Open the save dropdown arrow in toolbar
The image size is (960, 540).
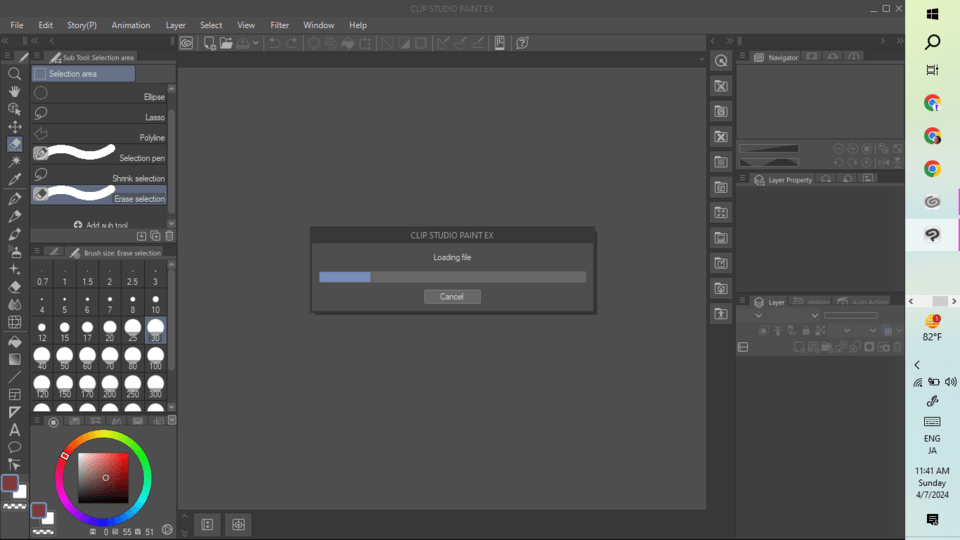pyautogui.click(x=256, y=43)
